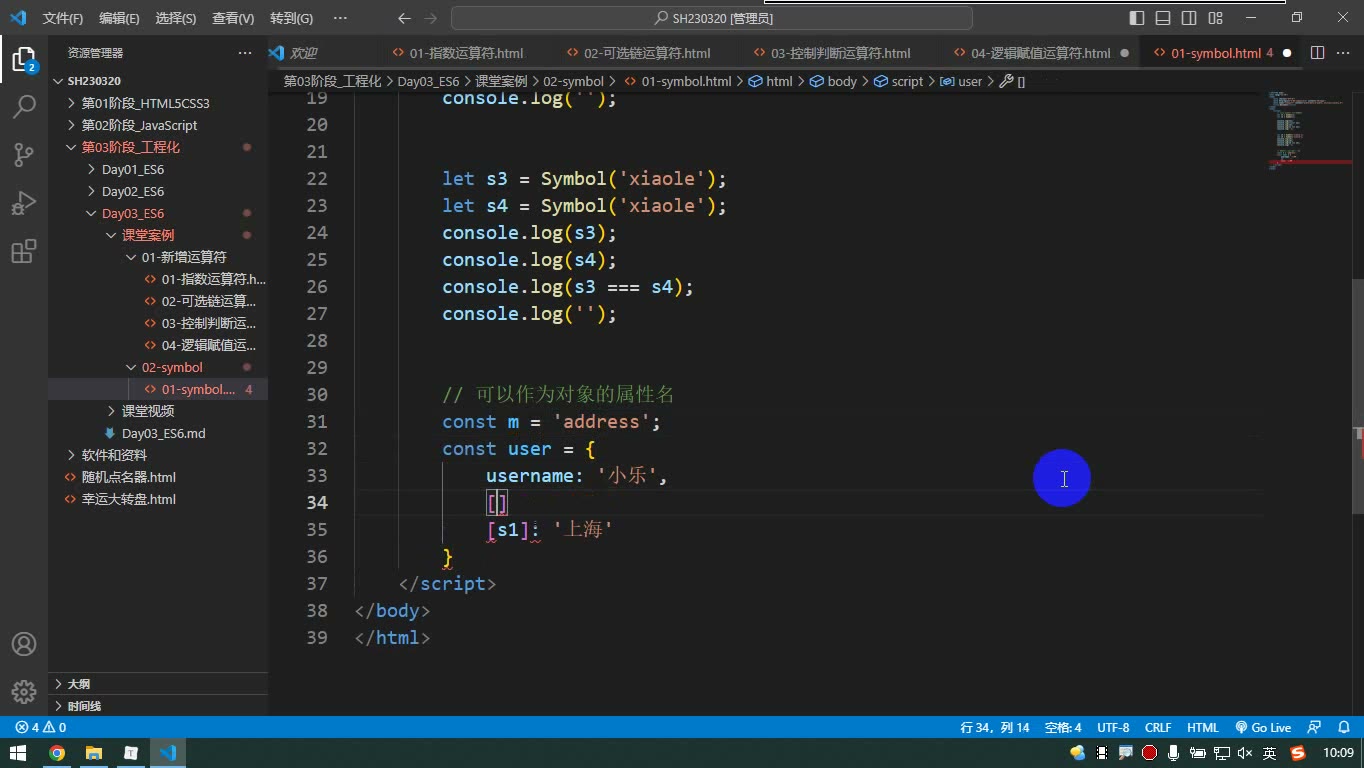Open the notifications bell in status bar
The height and width of the screenshot is (768, 1364).
click(1343, 728)
